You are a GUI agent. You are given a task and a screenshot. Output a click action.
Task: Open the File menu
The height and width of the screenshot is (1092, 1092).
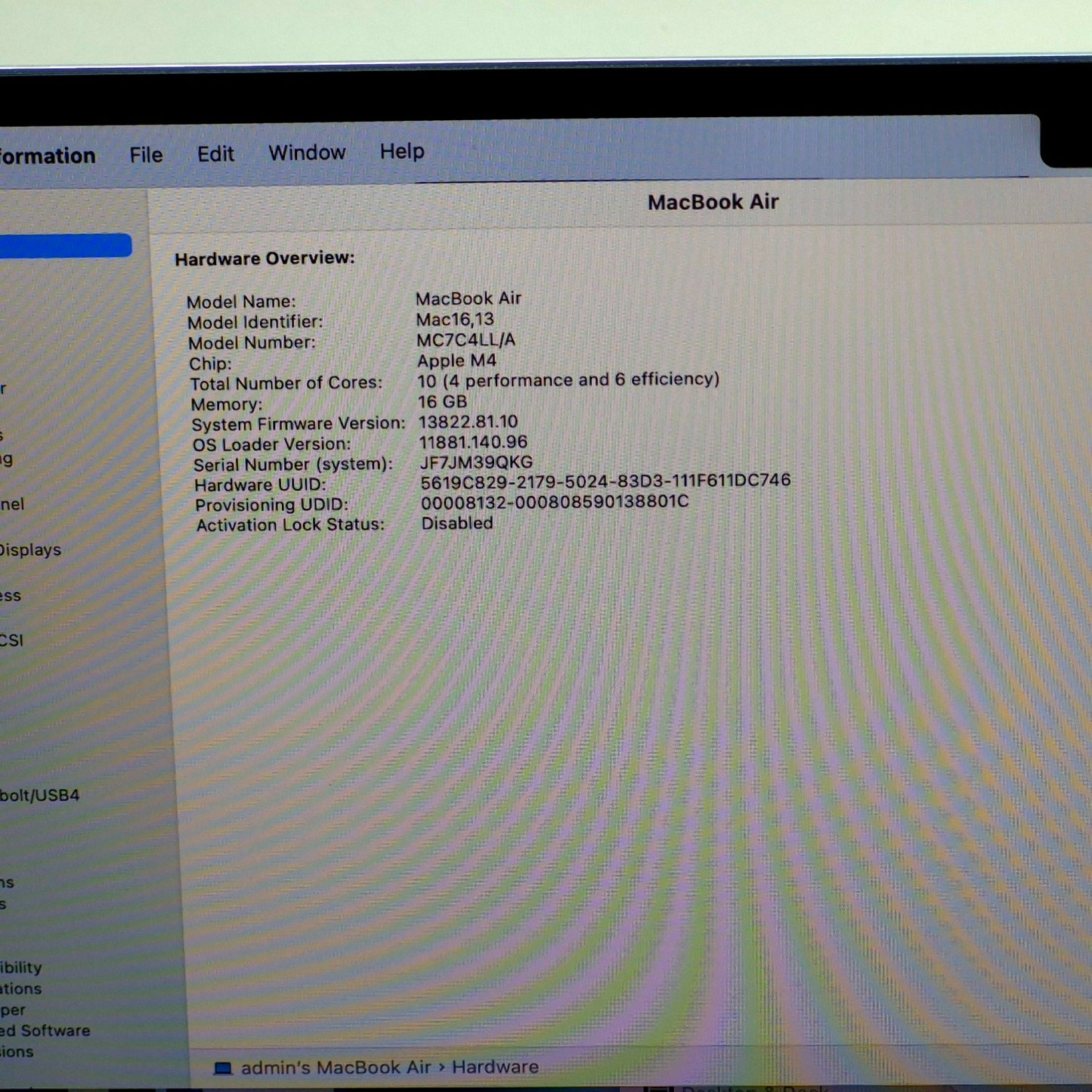146,155
